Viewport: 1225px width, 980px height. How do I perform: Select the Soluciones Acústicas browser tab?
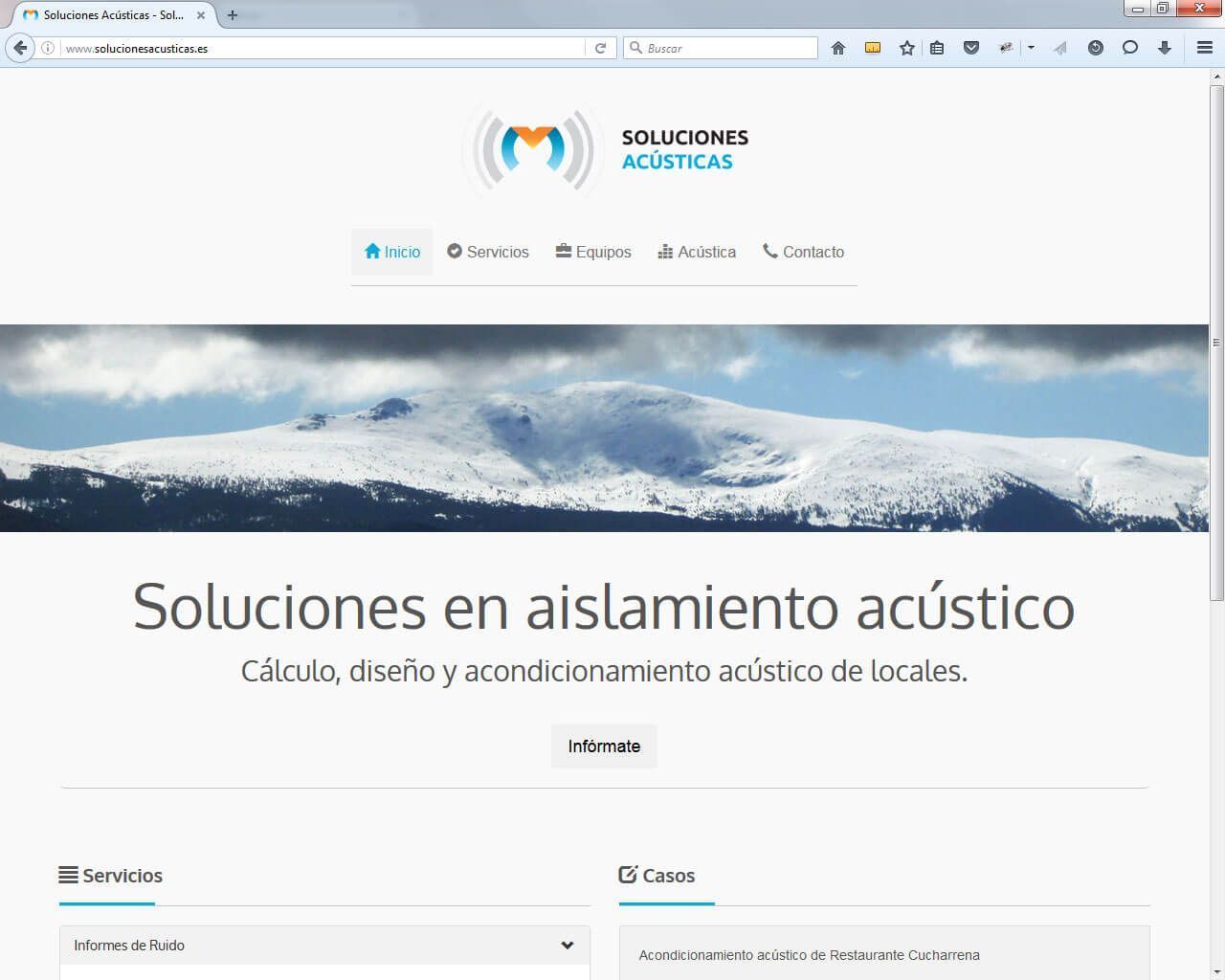coord(113,15)
